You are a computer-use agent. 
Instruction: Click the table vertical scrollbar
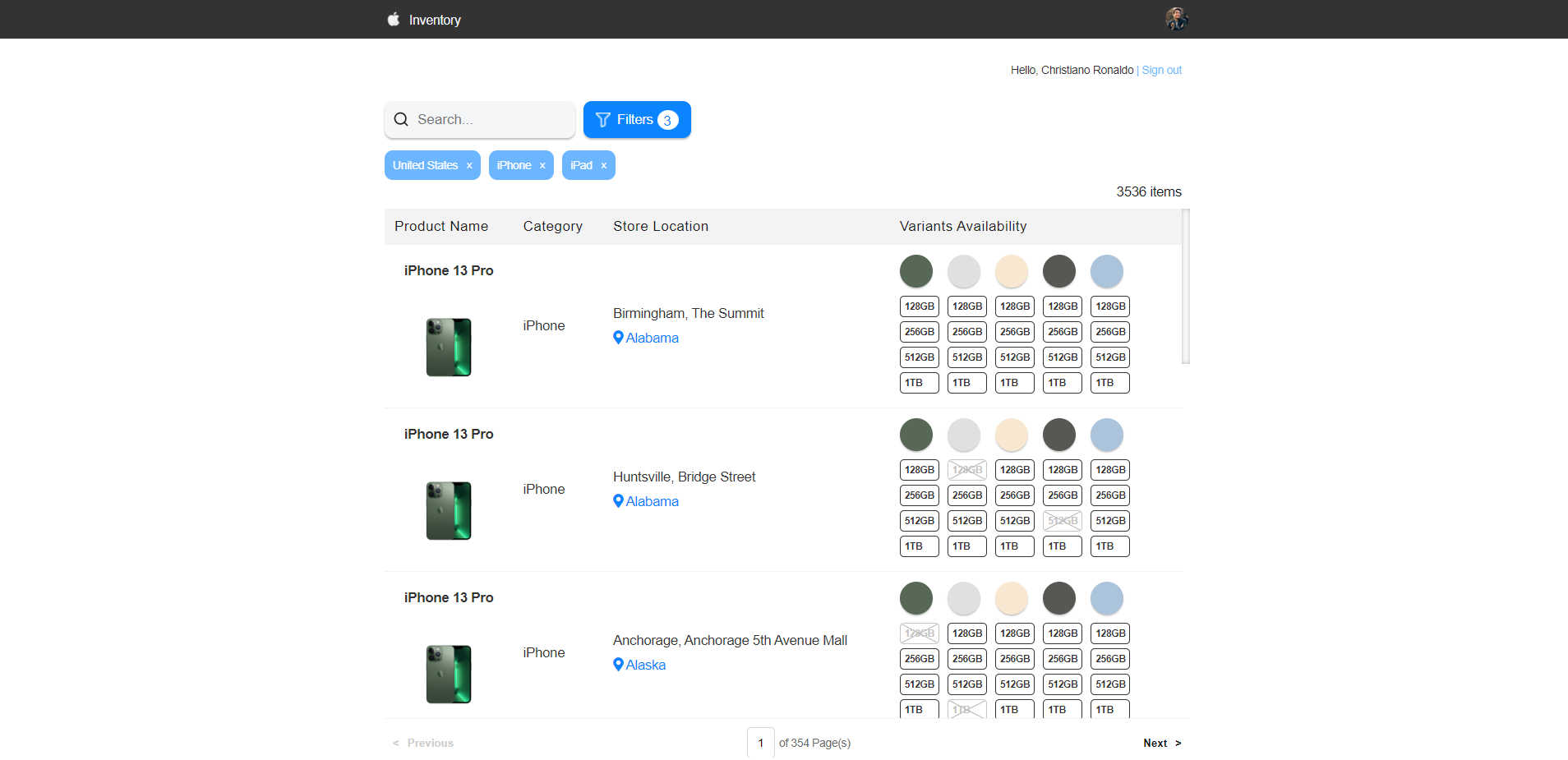pos(1186,286)
